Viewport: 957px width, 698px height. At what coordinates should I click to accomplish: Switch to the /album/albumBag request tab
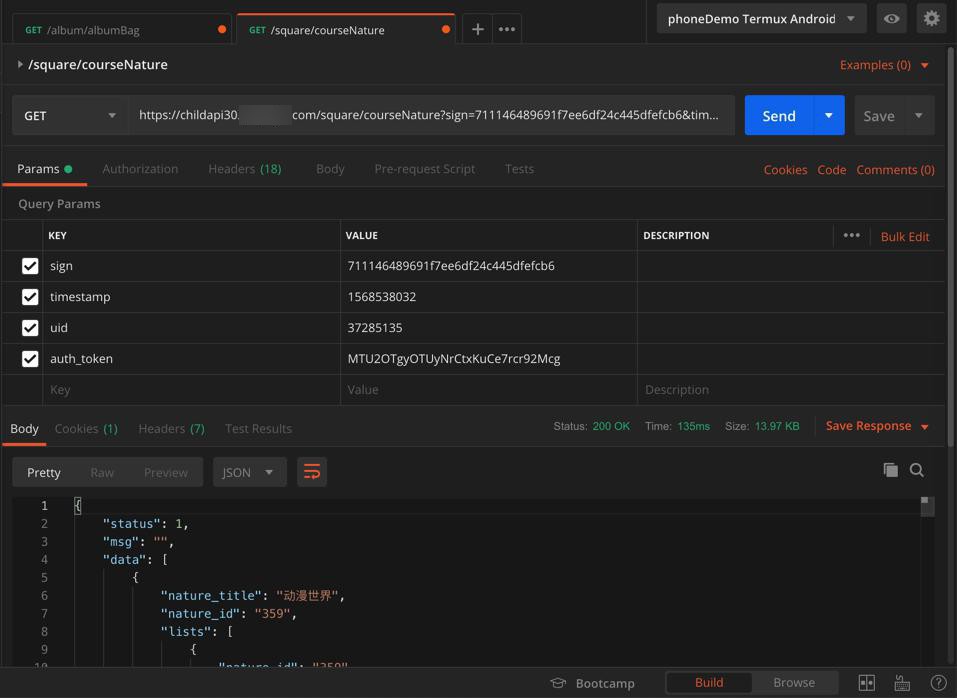[x=121, y=30]
